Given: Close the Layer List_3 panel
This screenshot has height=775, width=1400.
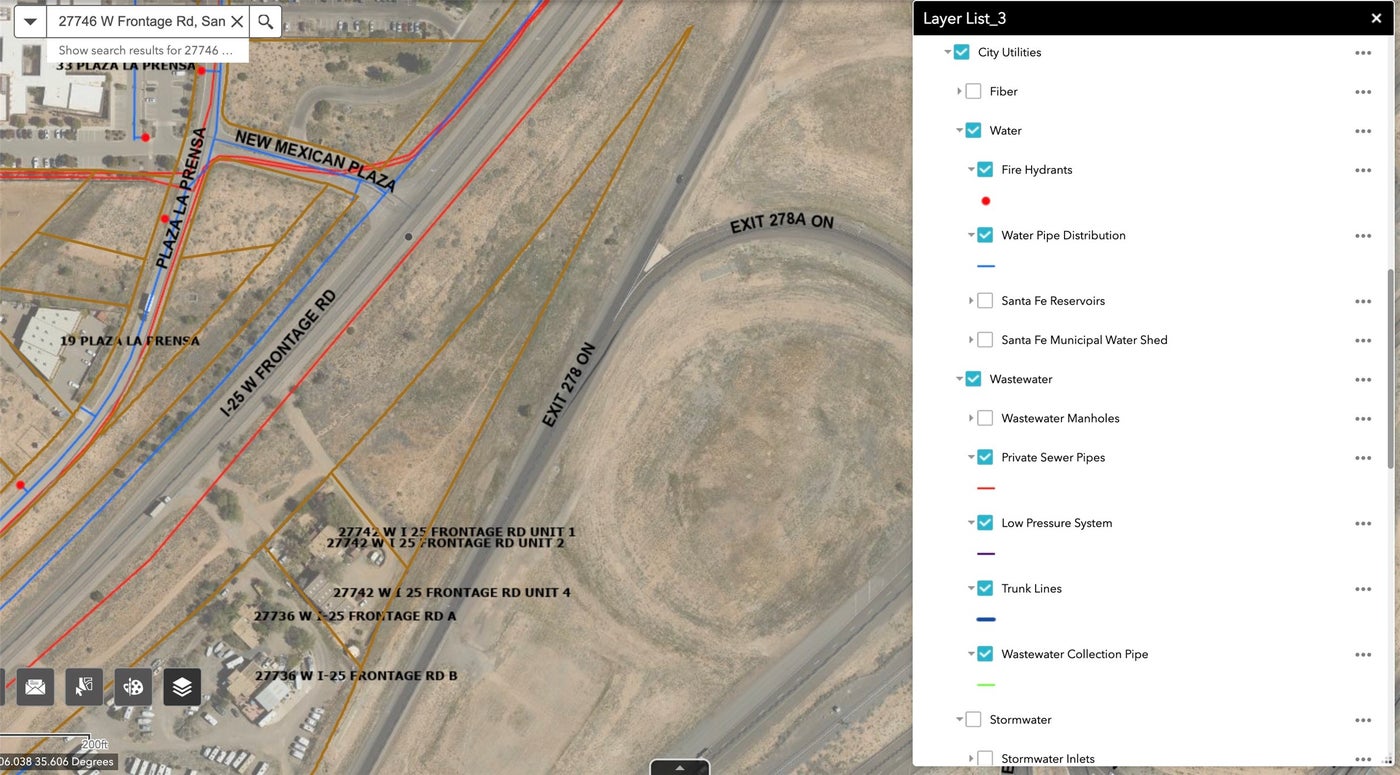Looking at the screenshot, I should [1376, 18].
